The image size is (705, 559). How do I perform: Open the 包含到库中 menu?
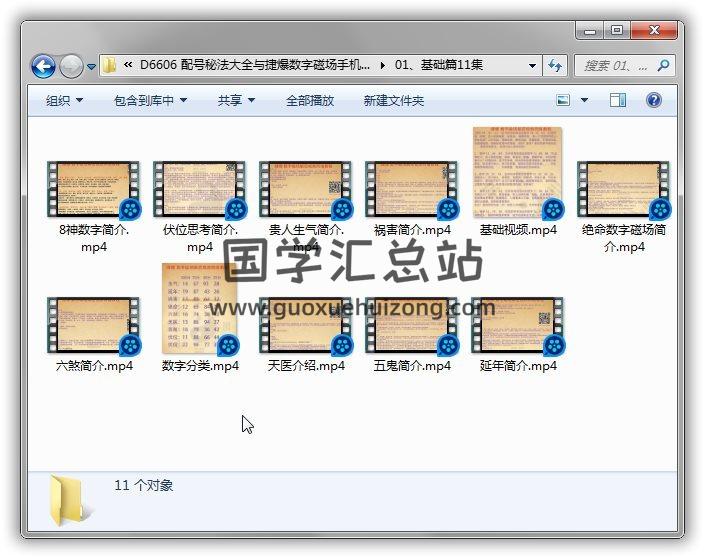(150, 100)
